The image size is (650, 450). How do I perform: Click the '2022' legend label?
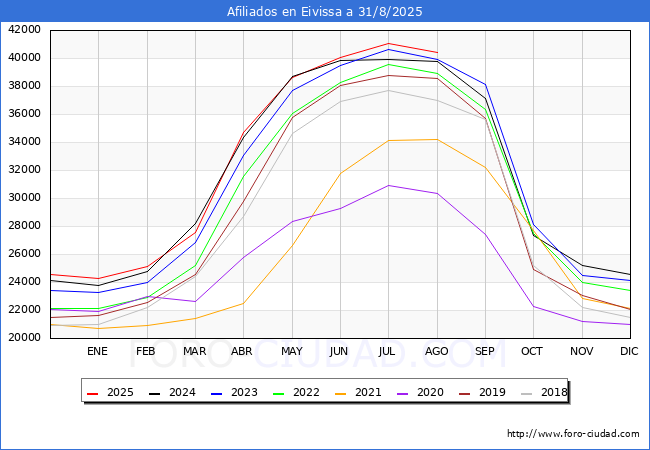tap(306, 392)
